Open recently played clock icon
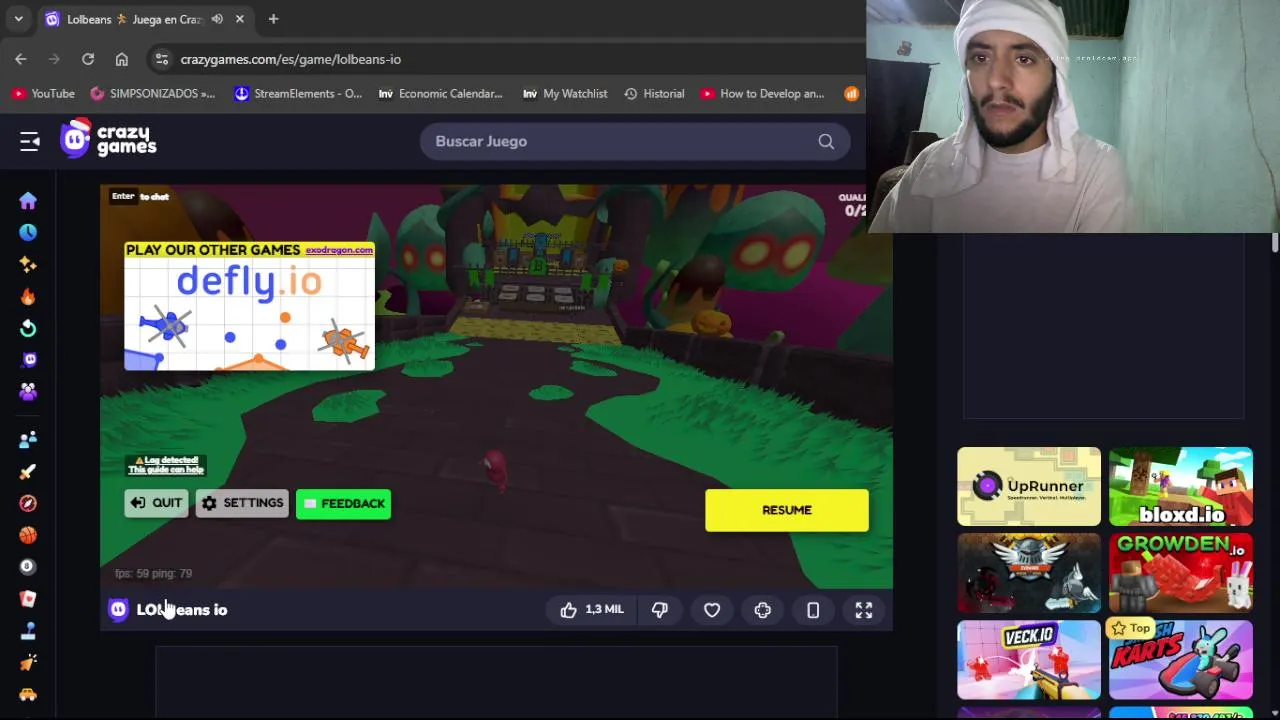This screenshot has height=720, width=1280. click(28, 232)
